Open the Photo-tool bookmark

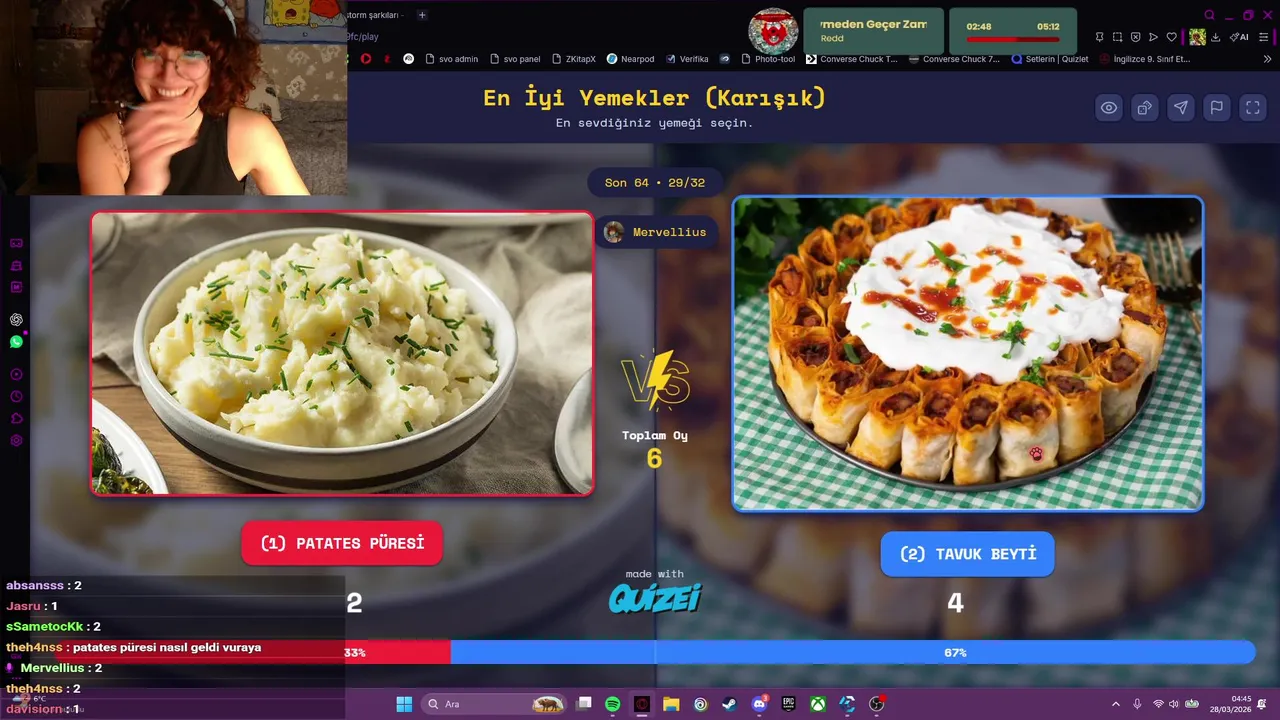(767, 59)
